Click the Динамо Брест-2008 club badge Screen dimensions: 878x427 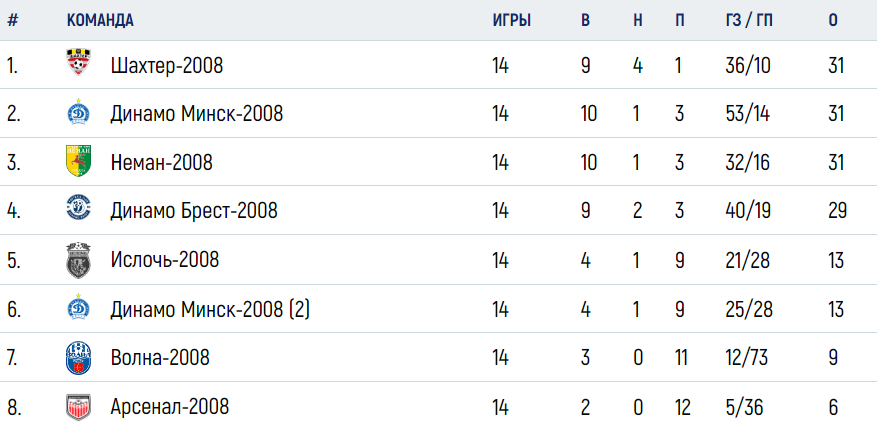tap(78, 208)
